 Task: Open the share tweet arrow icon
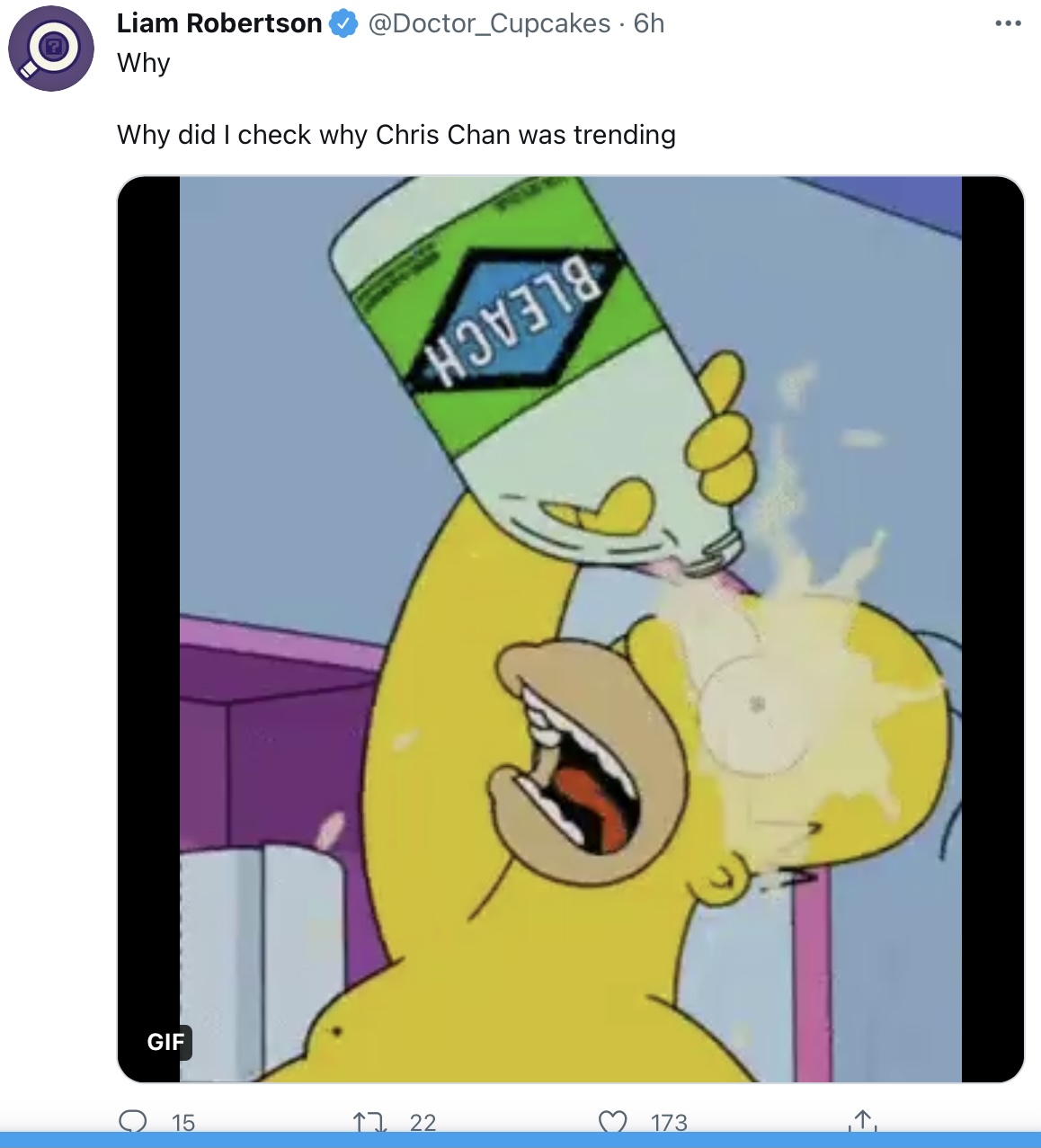[x=862, y=1120]
